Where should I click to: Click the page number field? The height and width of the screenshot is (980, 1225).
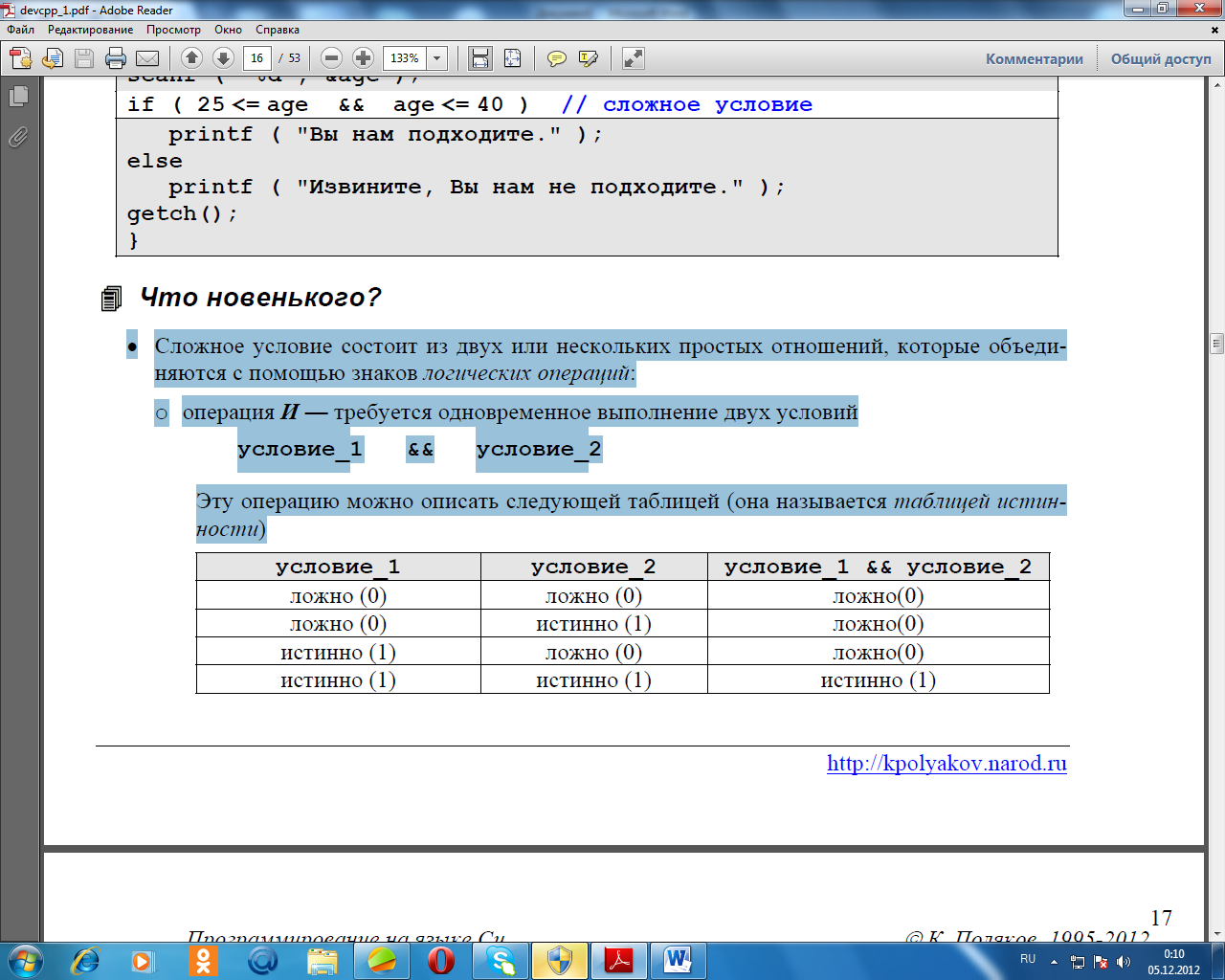[x=256, y=58]
